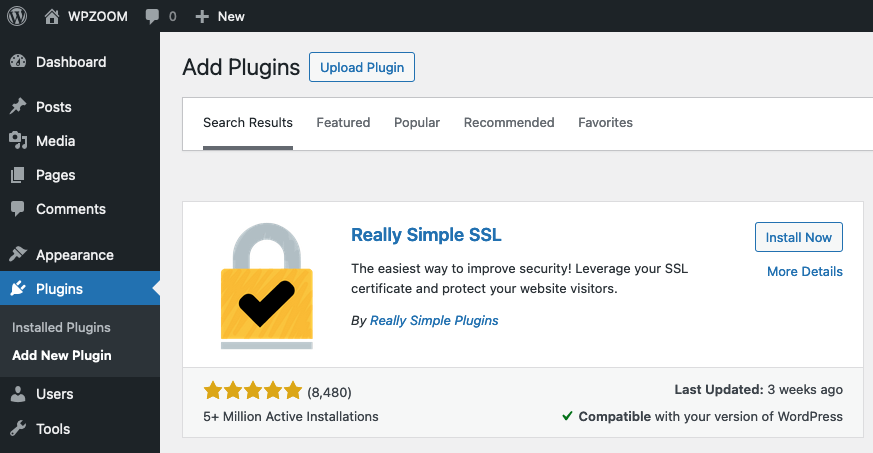
Task: Click the Posts pushpin icon
Action: point(18,106)
